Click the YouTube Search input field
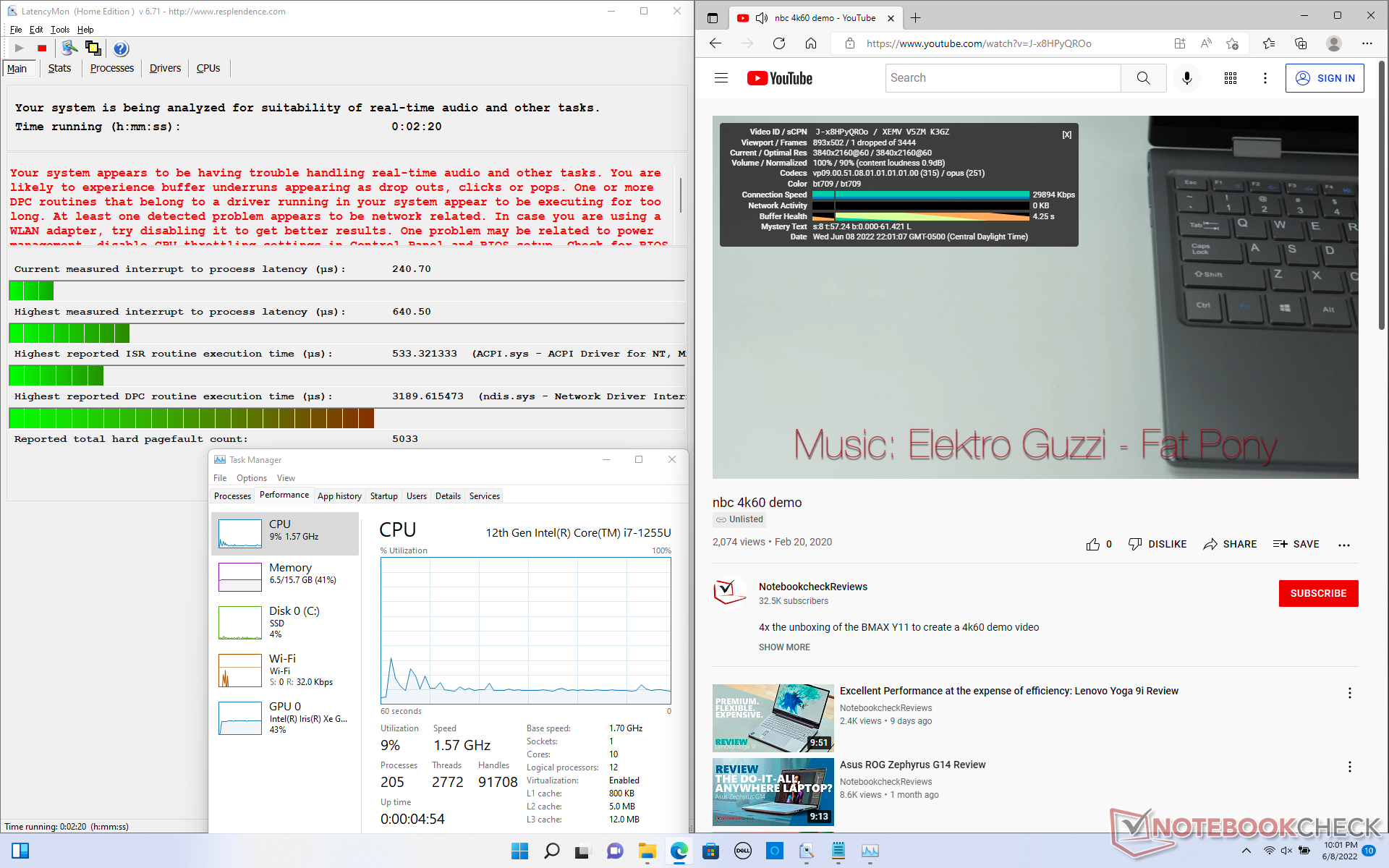Screen dimensions: 1389x868 1003,78
